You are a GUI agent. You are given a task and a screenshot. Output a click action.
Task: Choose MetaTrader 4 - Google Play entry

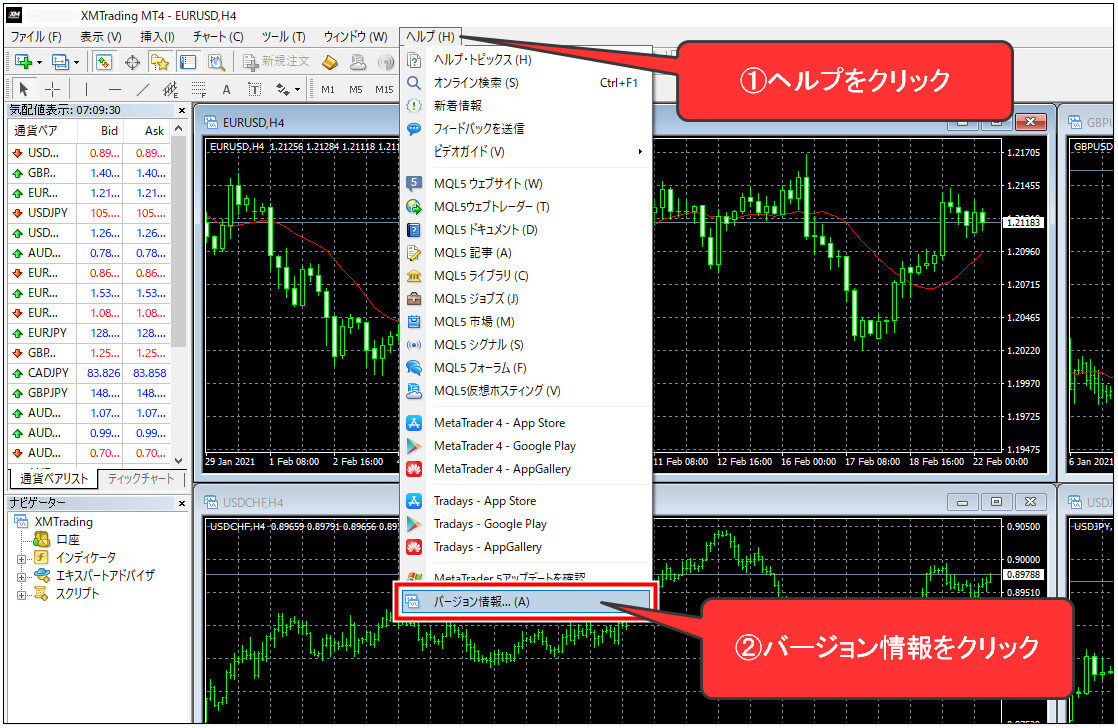click(526, 446)
